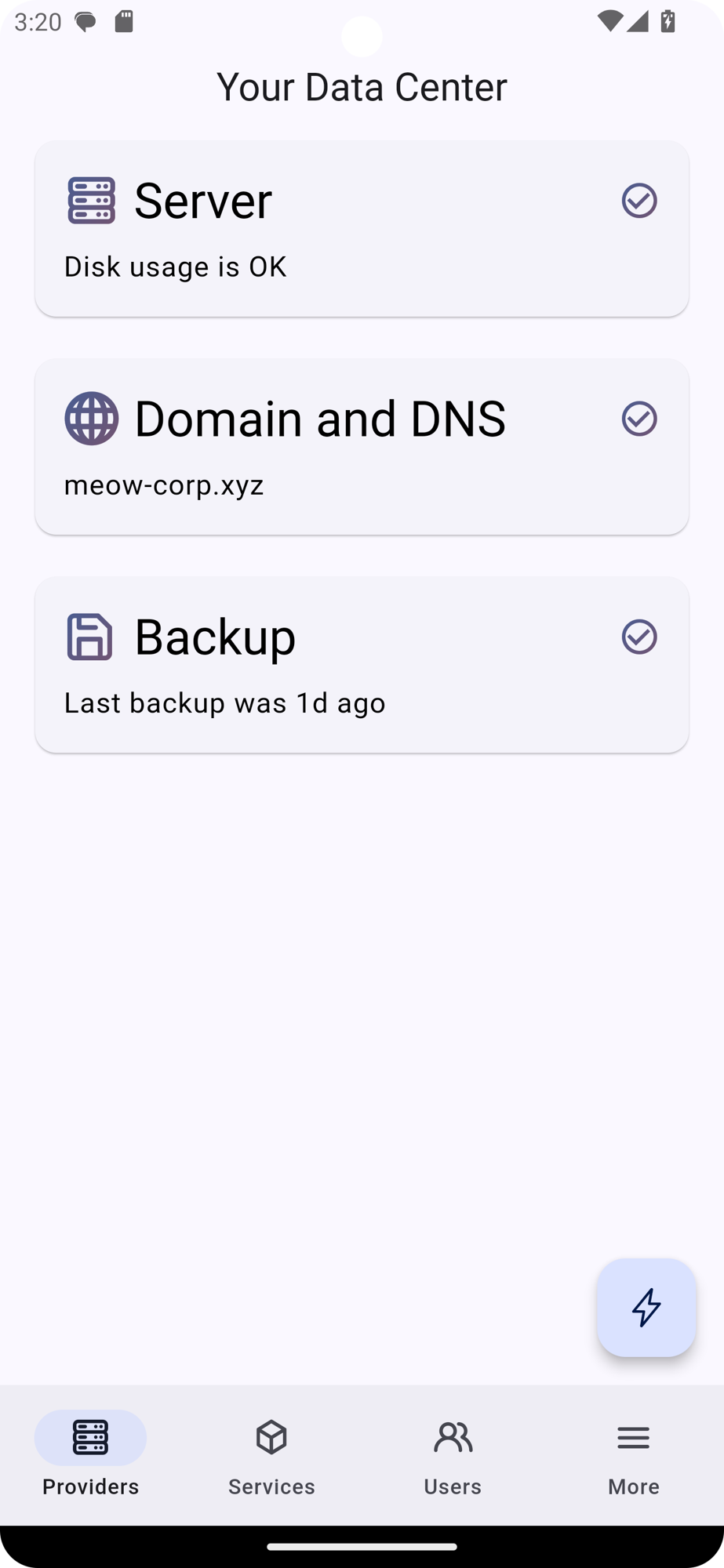Screen dimensions: 724x1568
Task: Click 'Last backup was 1d ago' text
Action: pos(224,703)
